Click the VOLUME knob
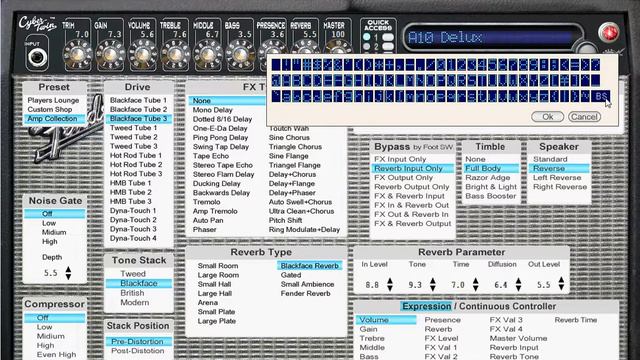This screenshot has height=360, width=640. click(142, 56)
